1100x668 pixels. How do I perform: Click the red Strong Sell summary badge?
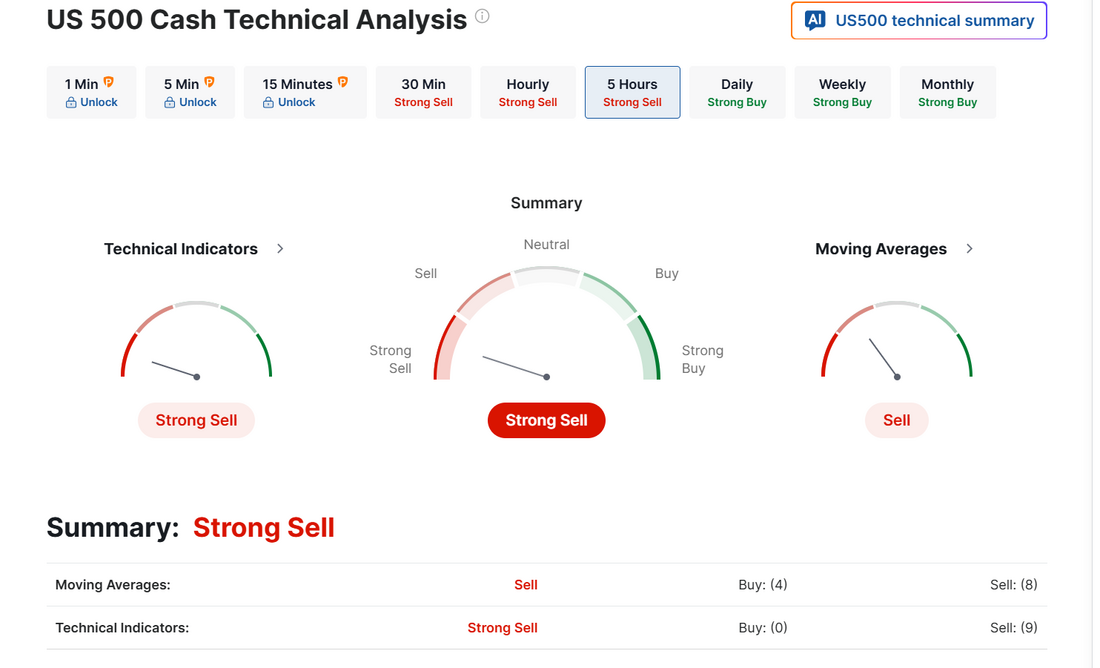546,420
